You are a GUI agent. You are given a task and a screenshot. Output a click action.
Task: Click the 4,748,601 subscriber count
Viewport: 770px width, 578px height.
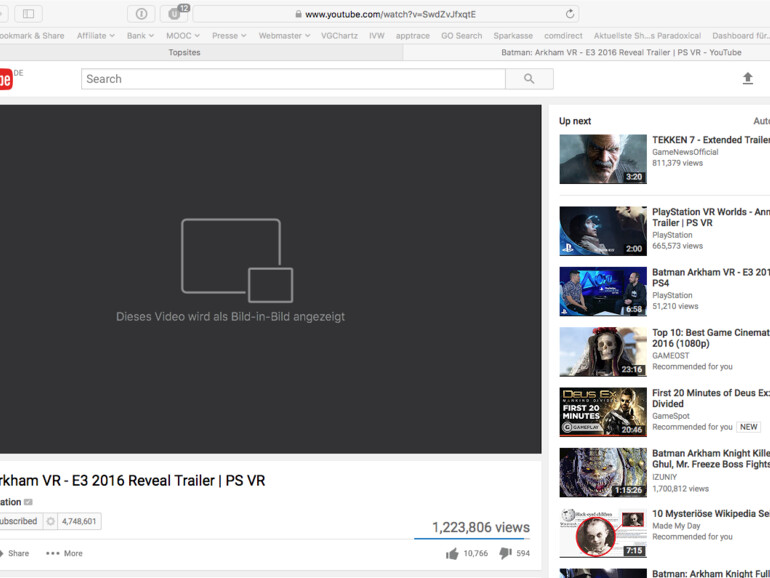[x=79, y=521]
